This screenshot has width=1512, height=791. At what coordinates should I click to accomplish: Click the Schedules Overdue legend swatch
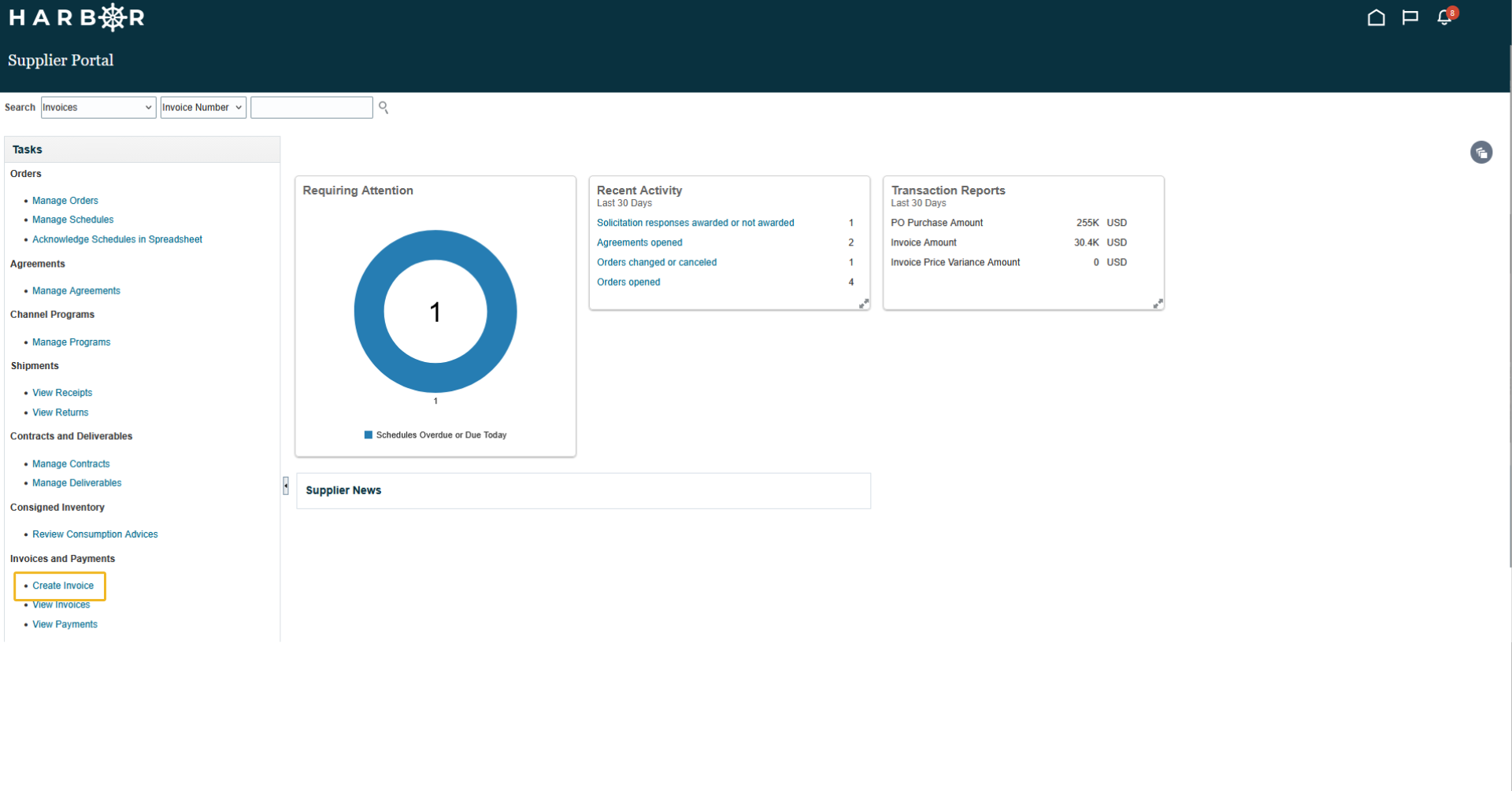[368, 435]
